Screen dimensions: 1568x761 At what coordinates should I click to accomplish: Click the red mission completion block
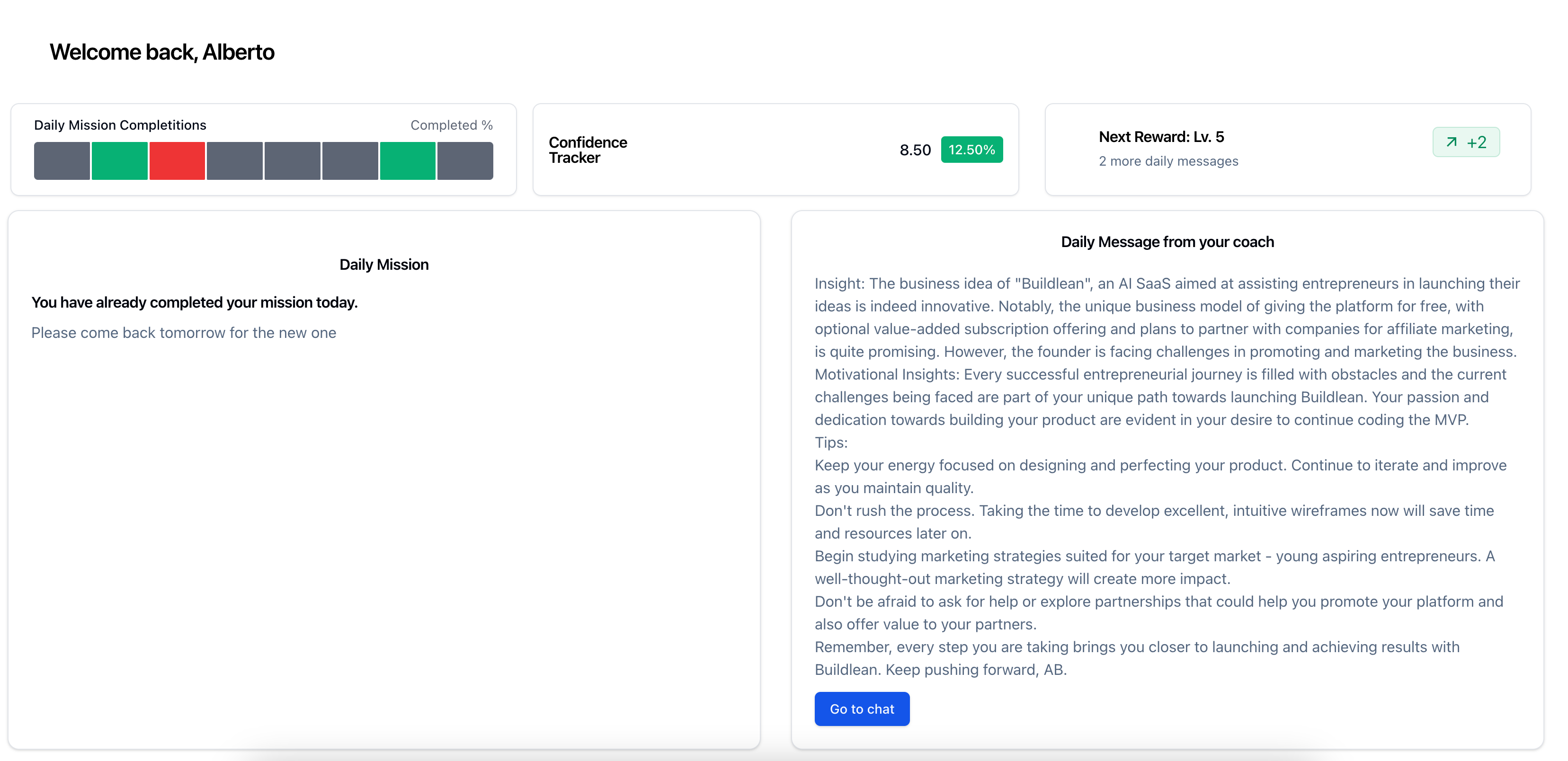click(177, 160)
